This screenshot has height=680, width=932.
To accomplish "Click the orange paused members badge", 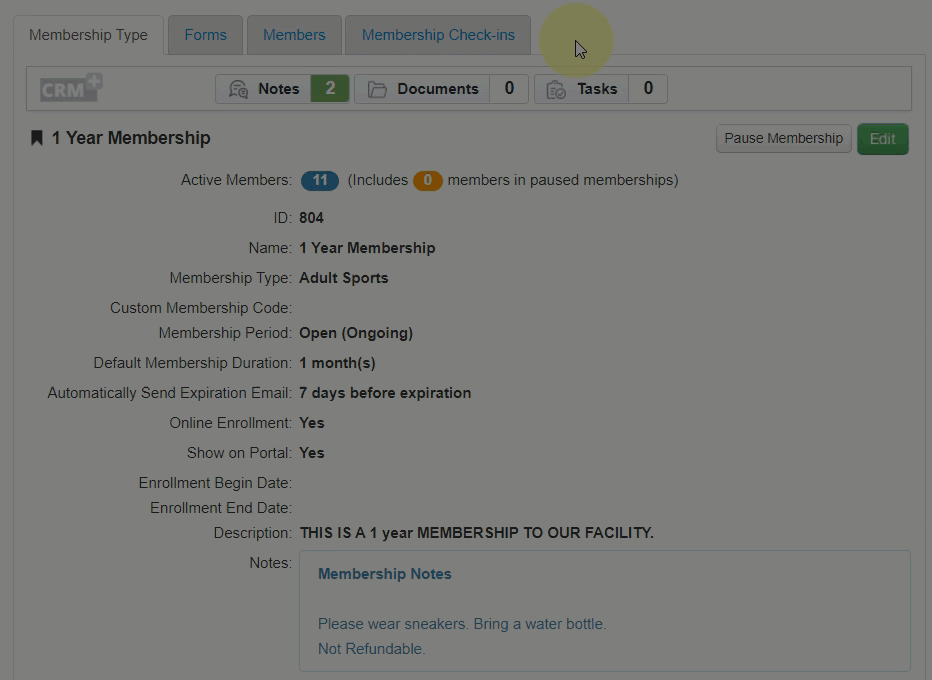I will click(427, 181).
